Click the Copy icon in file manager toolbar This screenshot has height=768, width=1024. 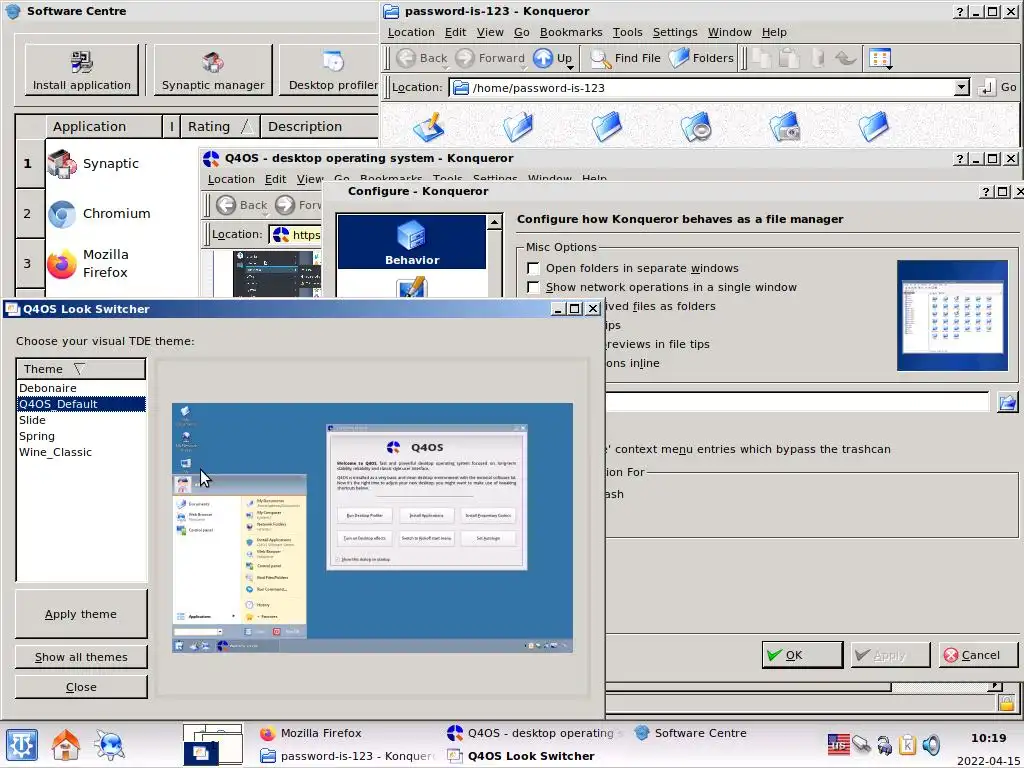(761, 58)
